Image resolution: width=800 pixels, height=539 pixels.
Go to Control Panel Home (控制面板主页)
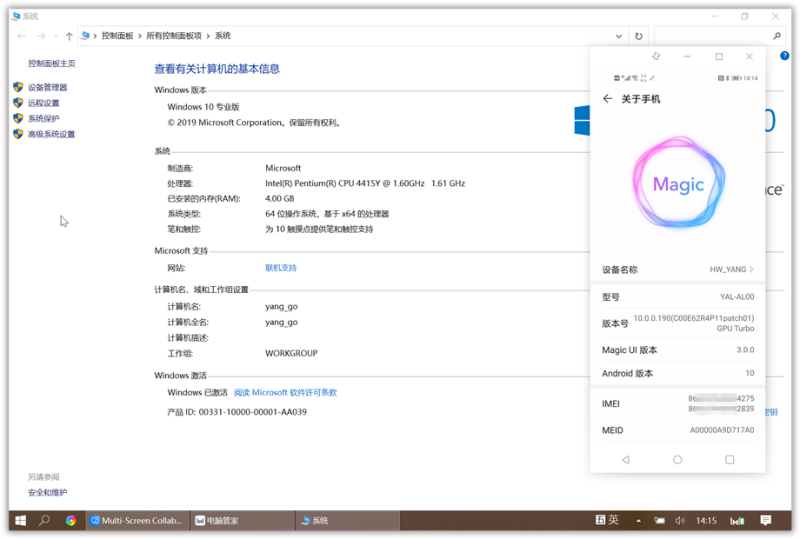52,63
